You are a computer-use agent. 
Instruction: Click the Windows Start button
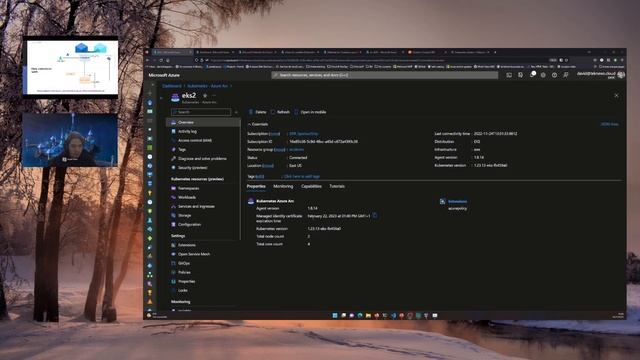pyautogui.click(x=335, y=316)
